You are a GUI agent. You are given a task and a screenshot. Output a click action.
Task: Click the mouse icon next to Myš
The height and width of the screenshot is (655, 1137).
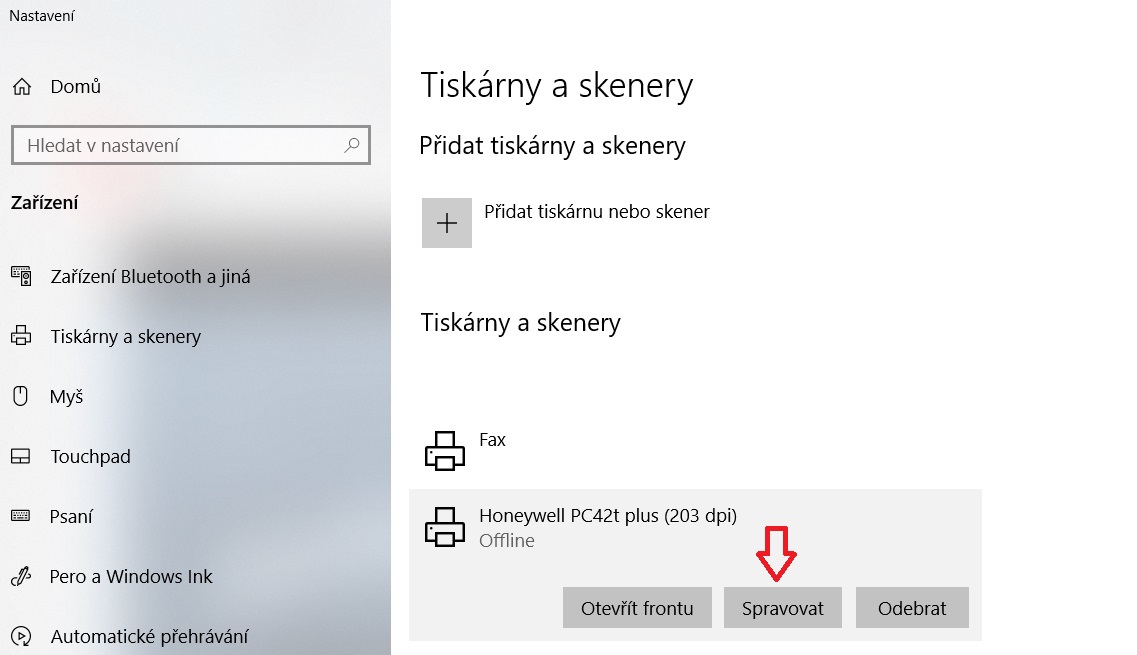click(x=20, y=397)
